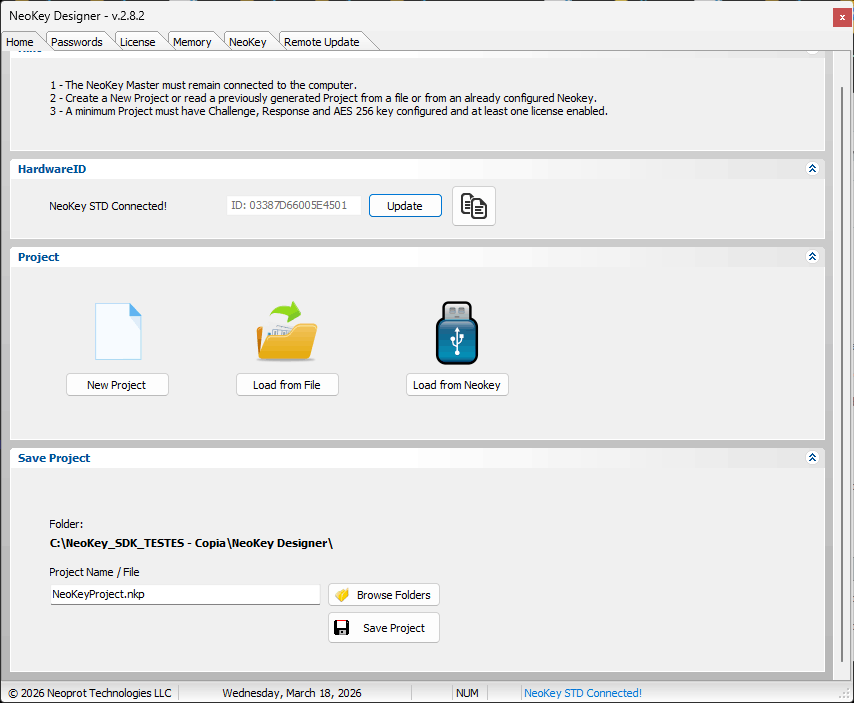Click the folder Load from File icon
This screenshot has width=854, height=703.
coord(287,332)
